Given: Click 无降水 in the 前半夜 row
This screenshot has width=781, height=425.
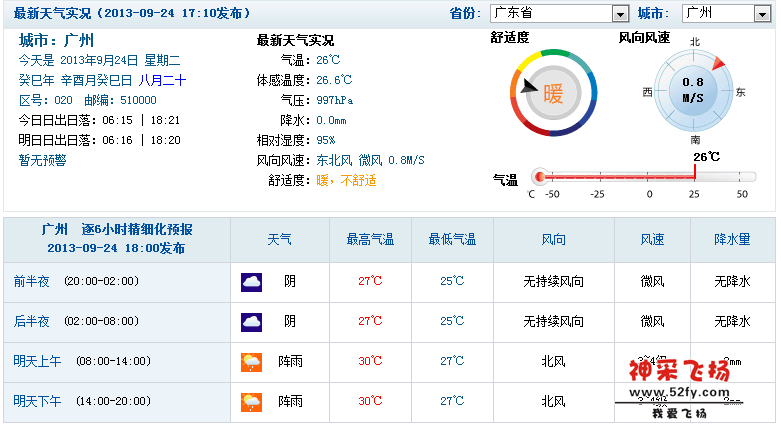Looking at the screenshot, I should coord(732,282).
